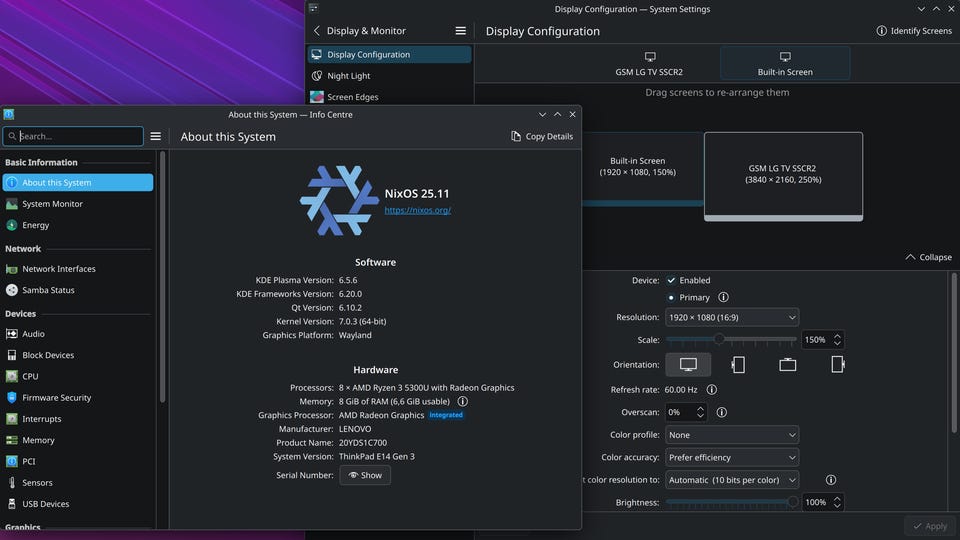This screenshot has height=540, width=960.
Task: Open USB Devices page
Action: 78,504
